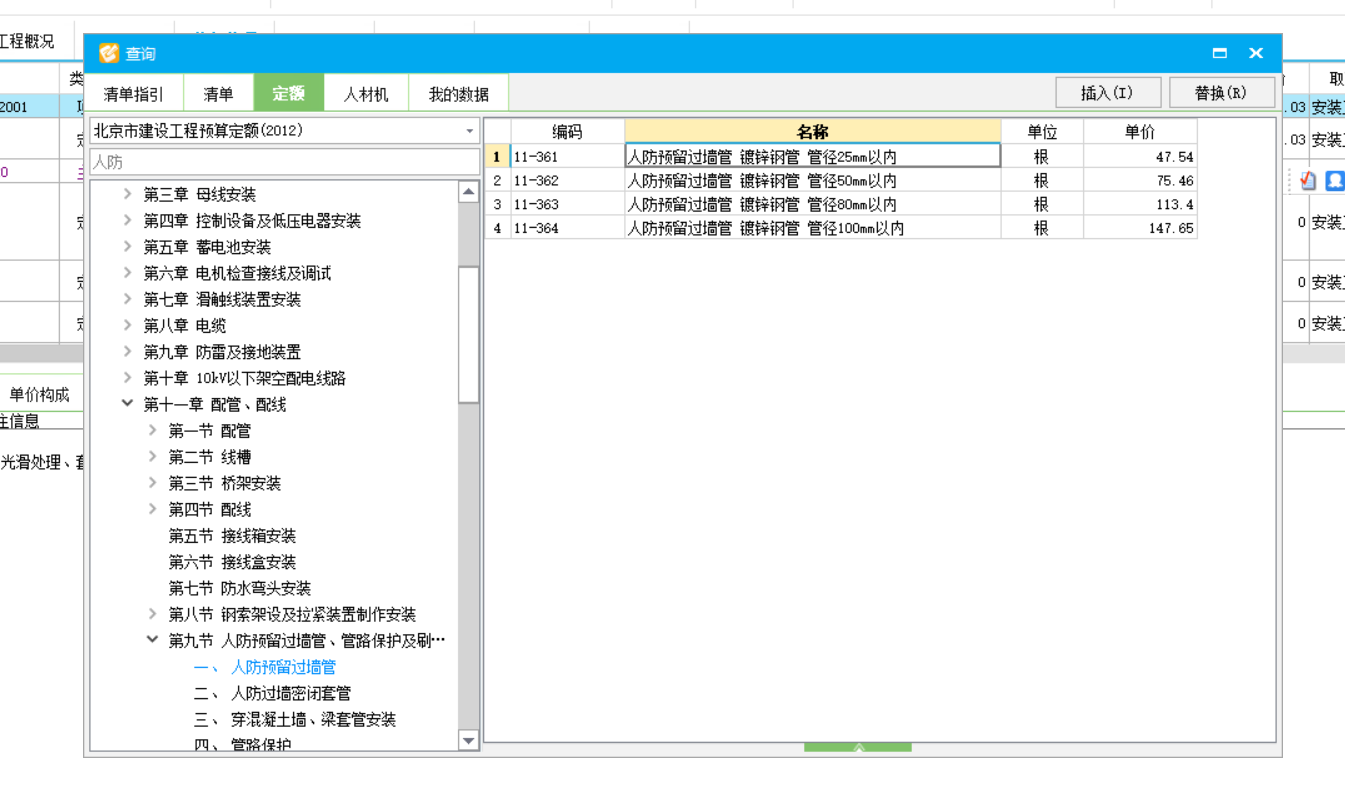Select code 11-364 cell
The width and height of the screenshot is (1345, 794).
pyautogui.click(x=567, y=228)
